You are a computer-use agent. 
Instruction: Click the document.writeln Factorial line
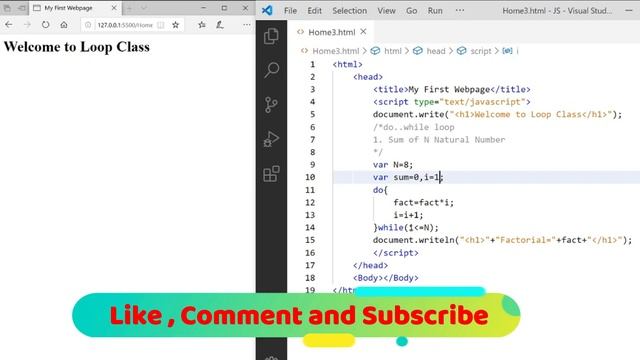[502, 240]
